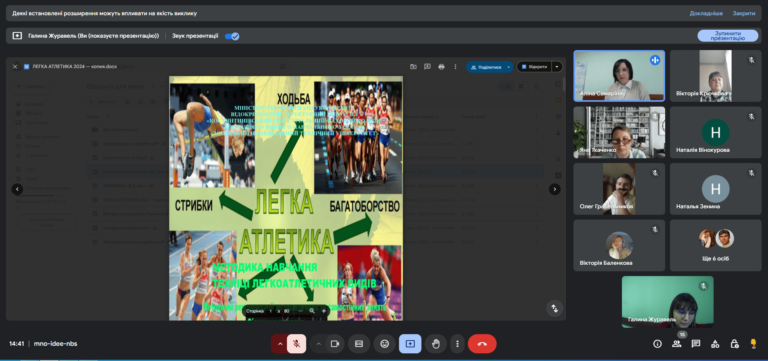The image size is (768, 361).
Task: Click the presenting screen icon beside Галина Журавель
Action: 17,36
